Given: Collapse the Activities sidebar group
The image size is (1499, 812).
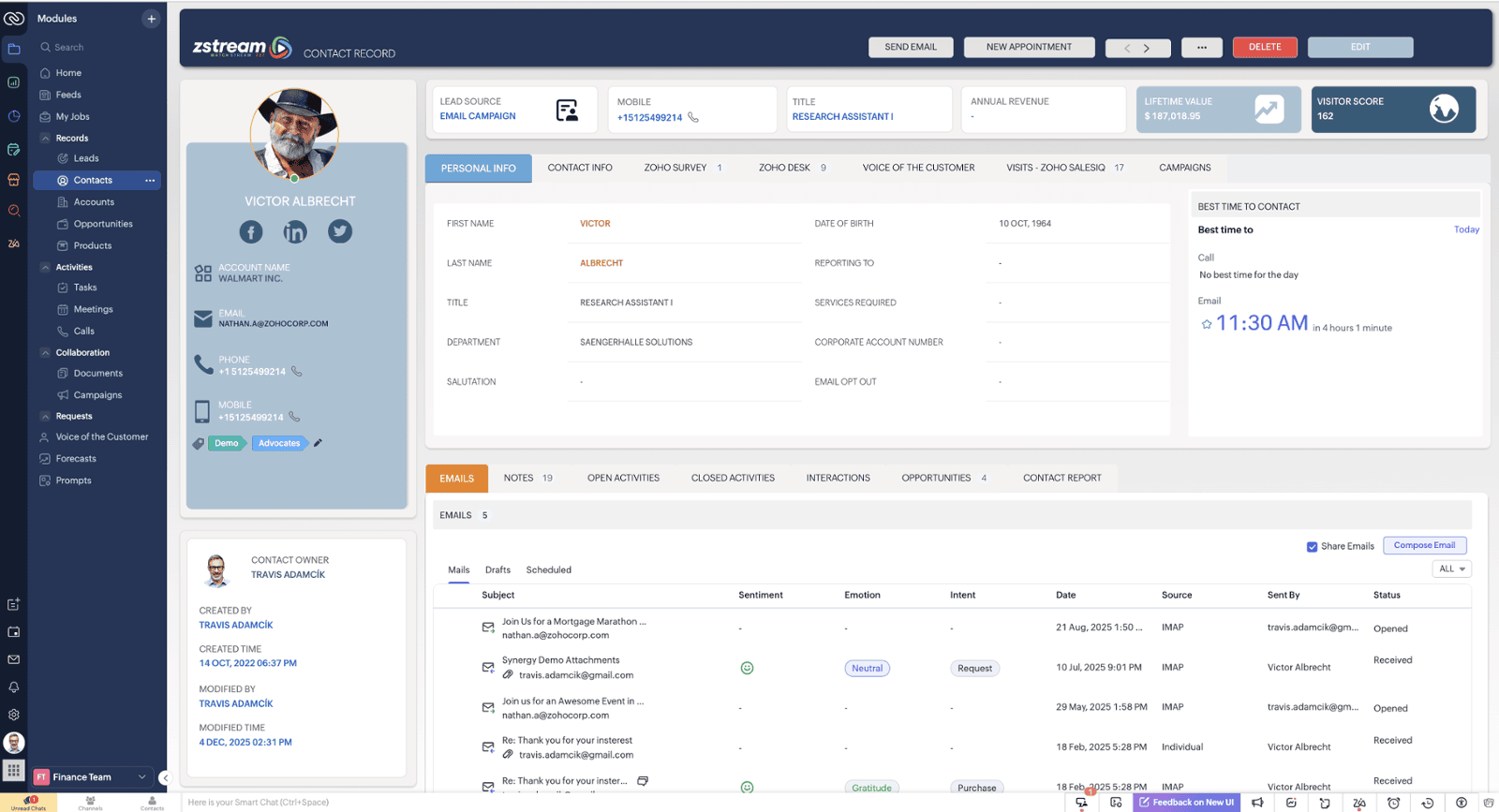Looking at the screenshot, I should tap(45, 268).
